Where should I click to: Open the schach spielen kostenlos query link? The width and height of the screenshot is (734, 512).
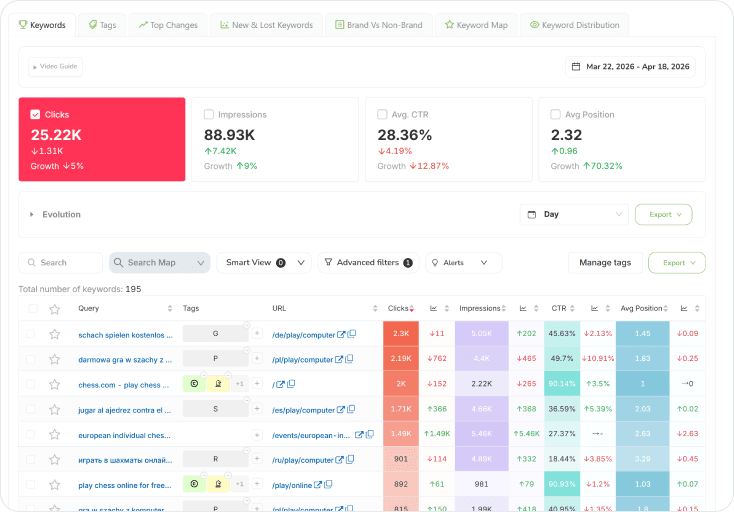click(125, 335)
